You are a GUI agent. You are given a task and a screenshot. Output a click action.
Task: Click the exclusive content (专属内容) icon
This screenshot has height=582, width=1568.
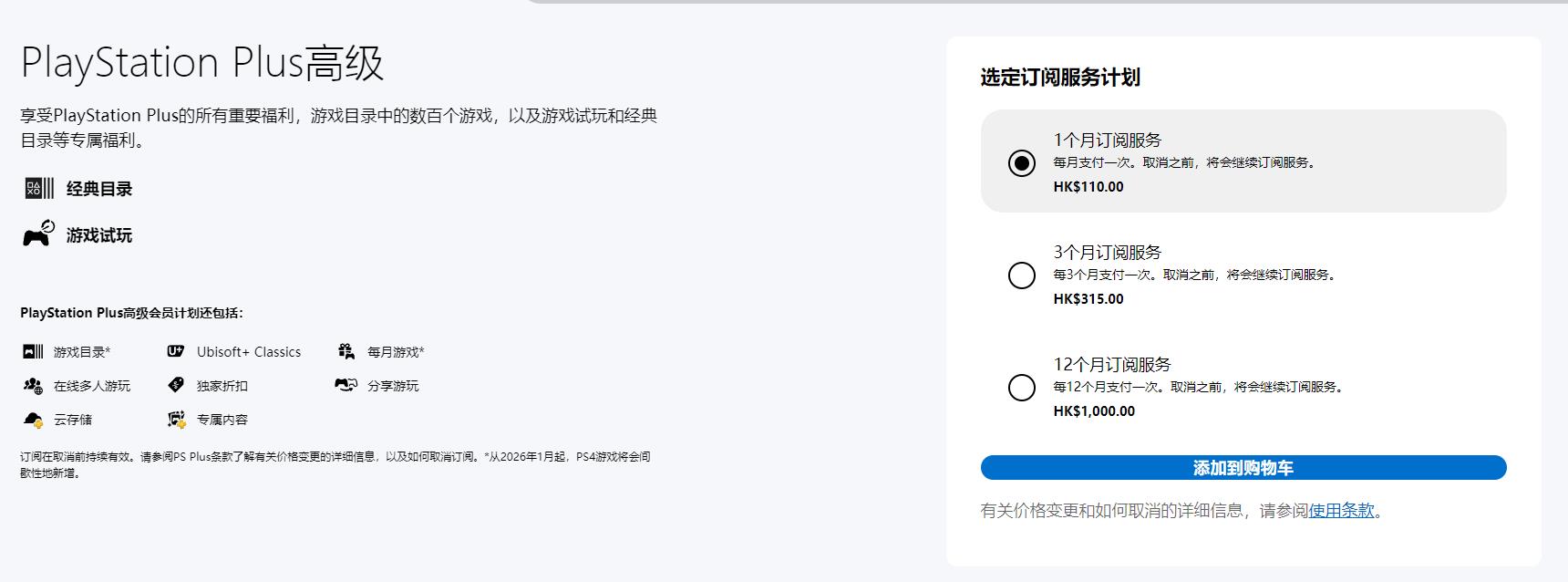click(x=176, y=420)
